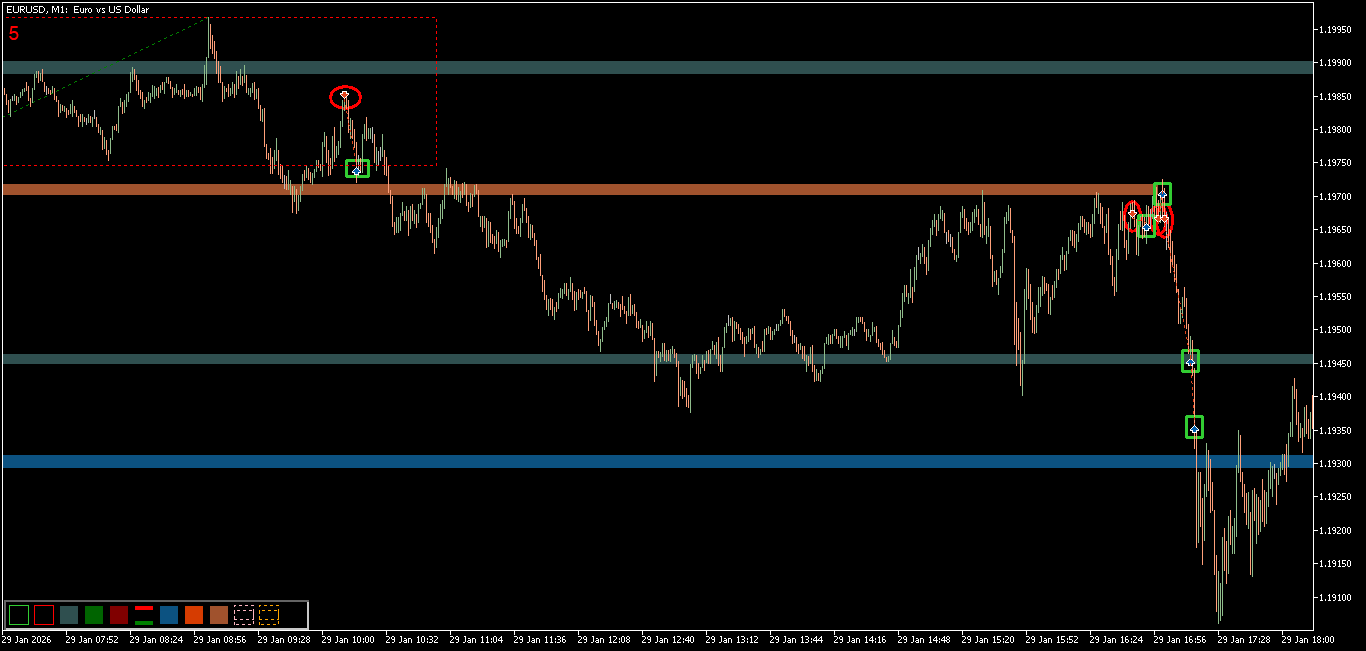1366x651 pixels.
Task: Click the blue square in the bottom legend panel
Action: [x=169, y=616]
